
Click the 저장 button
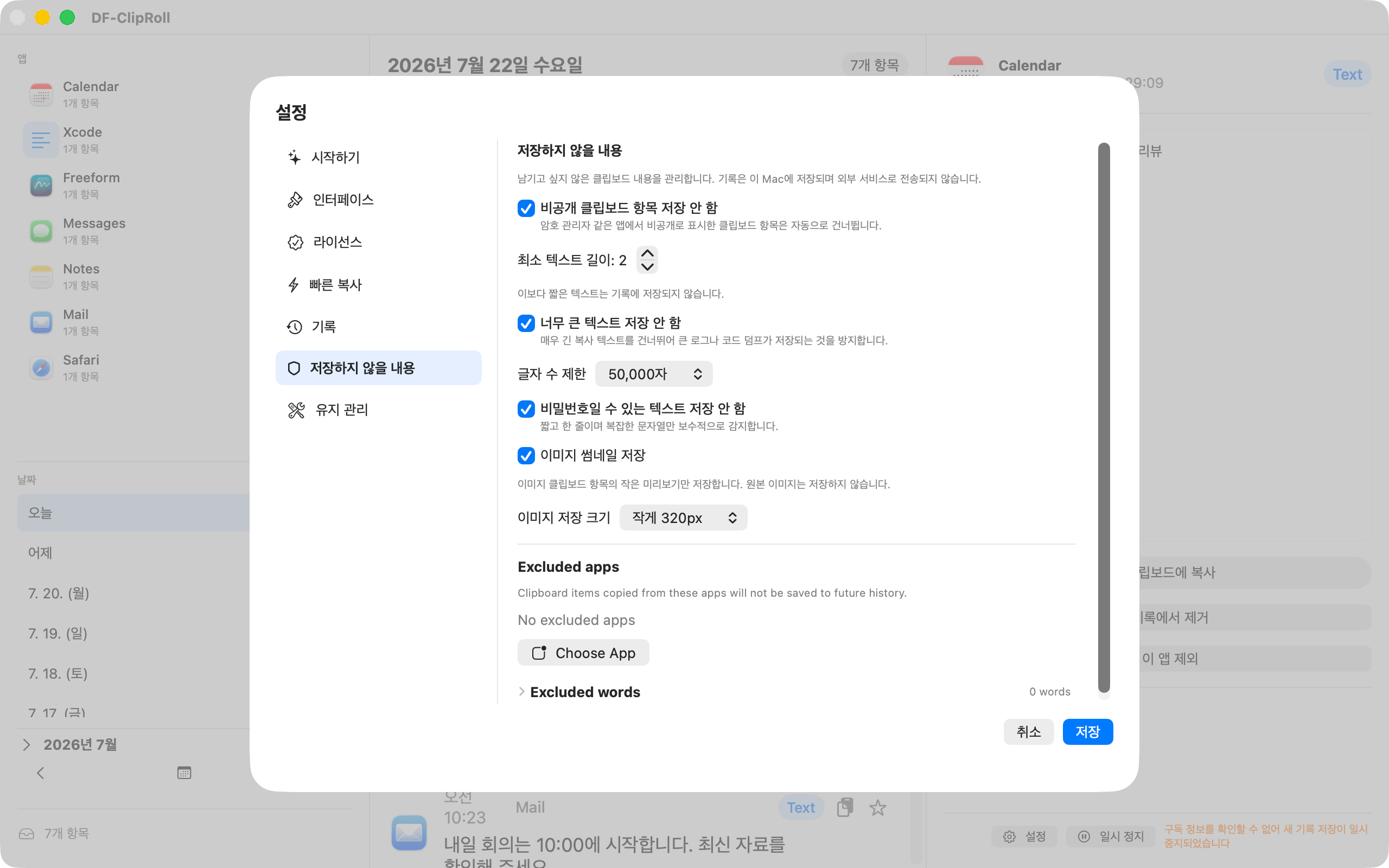tap(1088, 732)
